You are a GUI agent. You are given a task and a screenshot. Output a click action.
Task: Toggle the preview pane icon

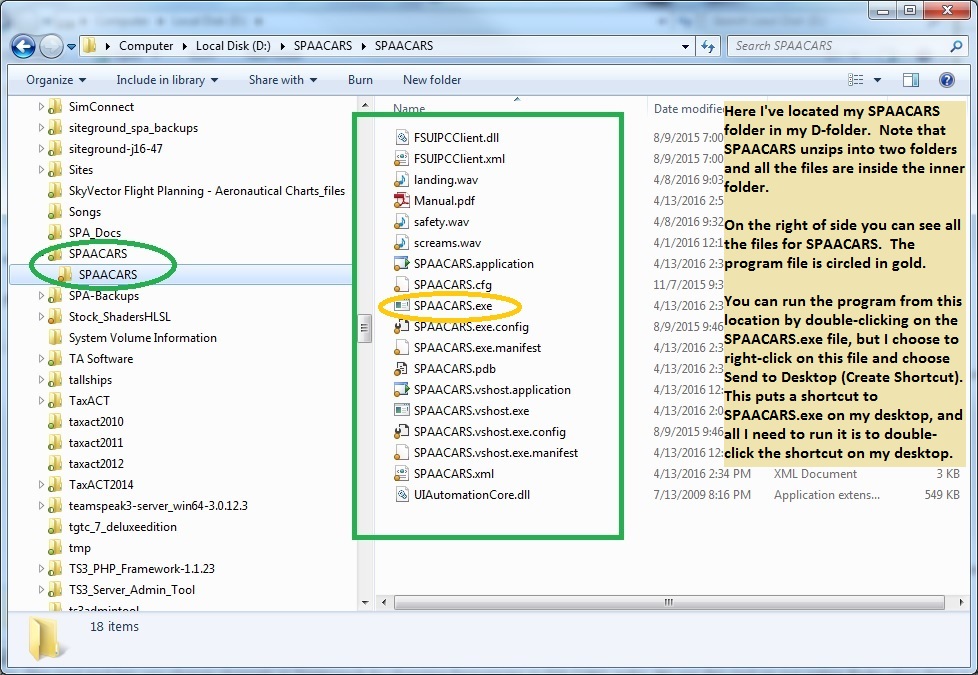click(911, 80)
